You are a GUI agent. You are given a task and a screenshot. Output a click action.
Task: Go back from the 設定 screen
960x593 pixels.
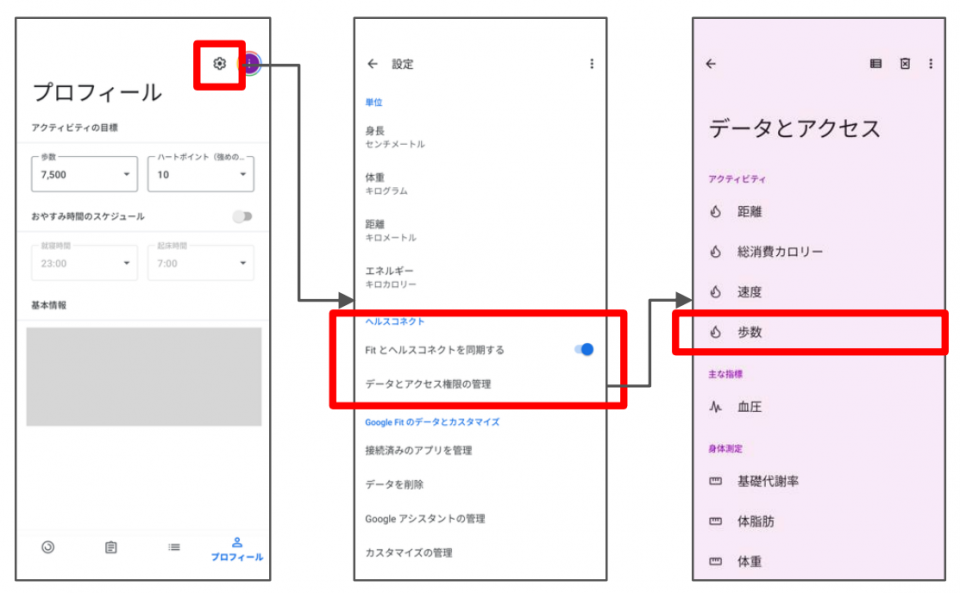(372, 64)
